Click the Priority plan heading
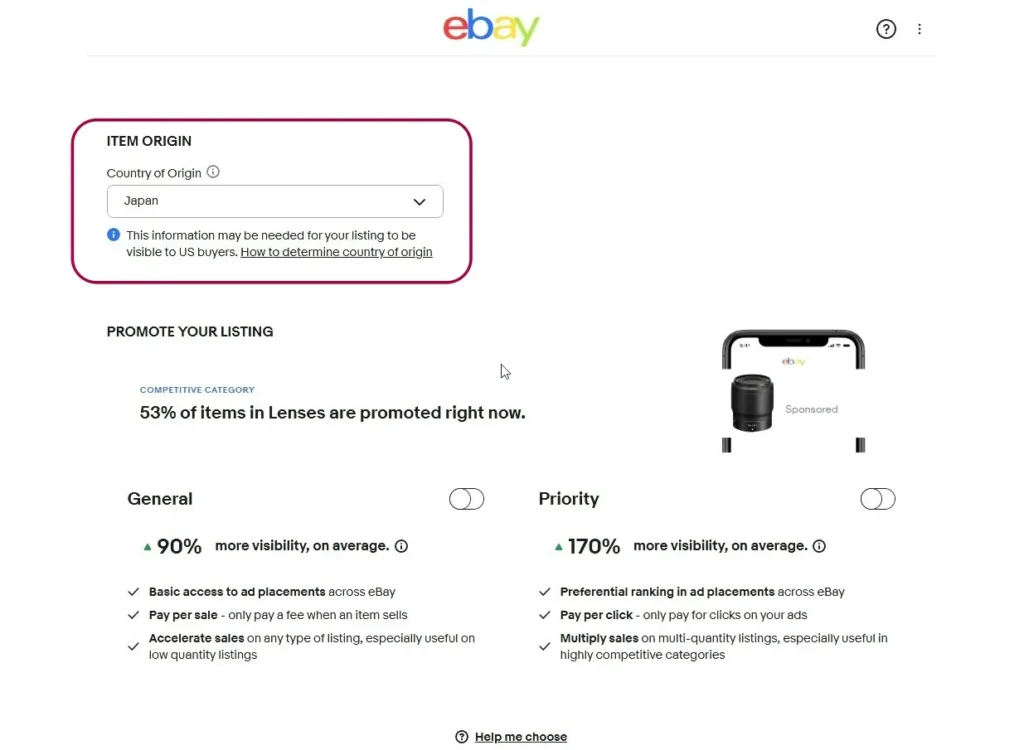 click(568, 499)
